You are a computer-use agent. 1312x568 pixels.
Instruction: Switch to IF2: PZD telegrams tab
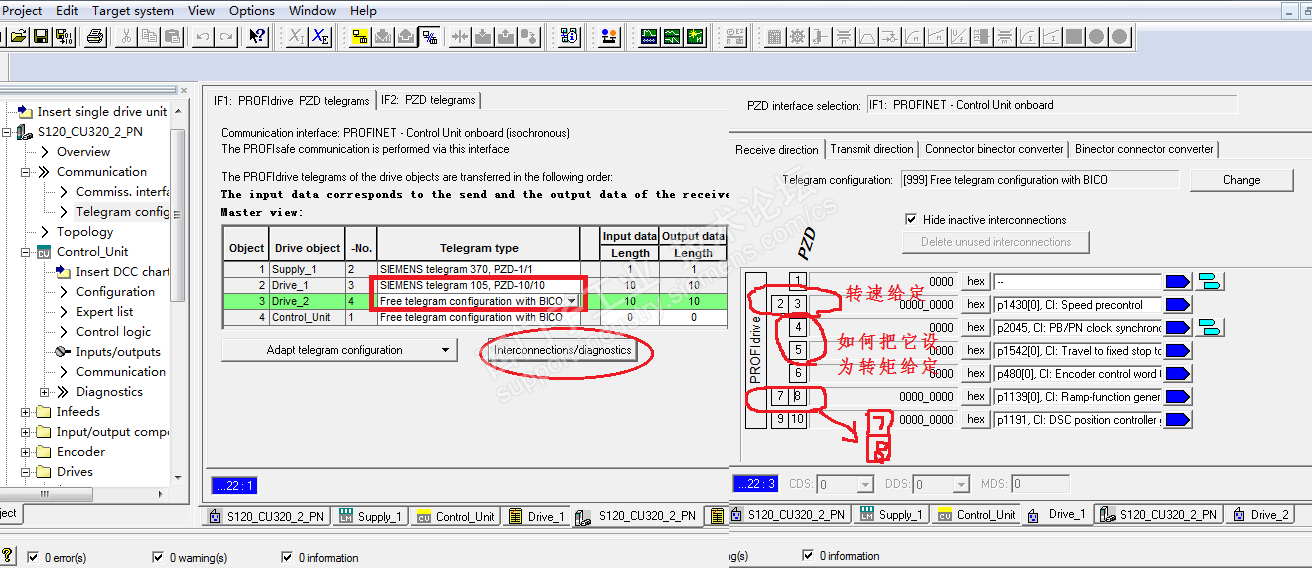point(429,100)
